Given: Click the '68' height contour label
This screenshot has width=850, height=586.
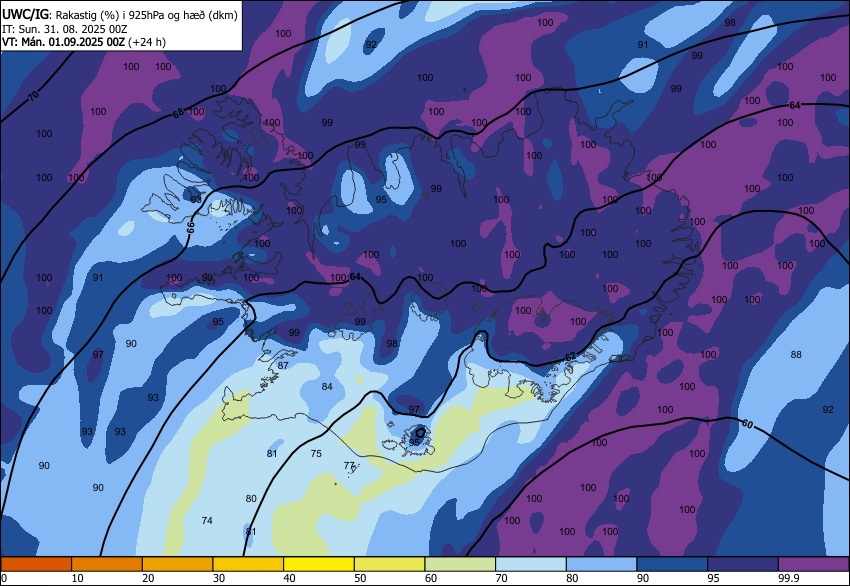Looking at the screenshot, I should 178,113.
